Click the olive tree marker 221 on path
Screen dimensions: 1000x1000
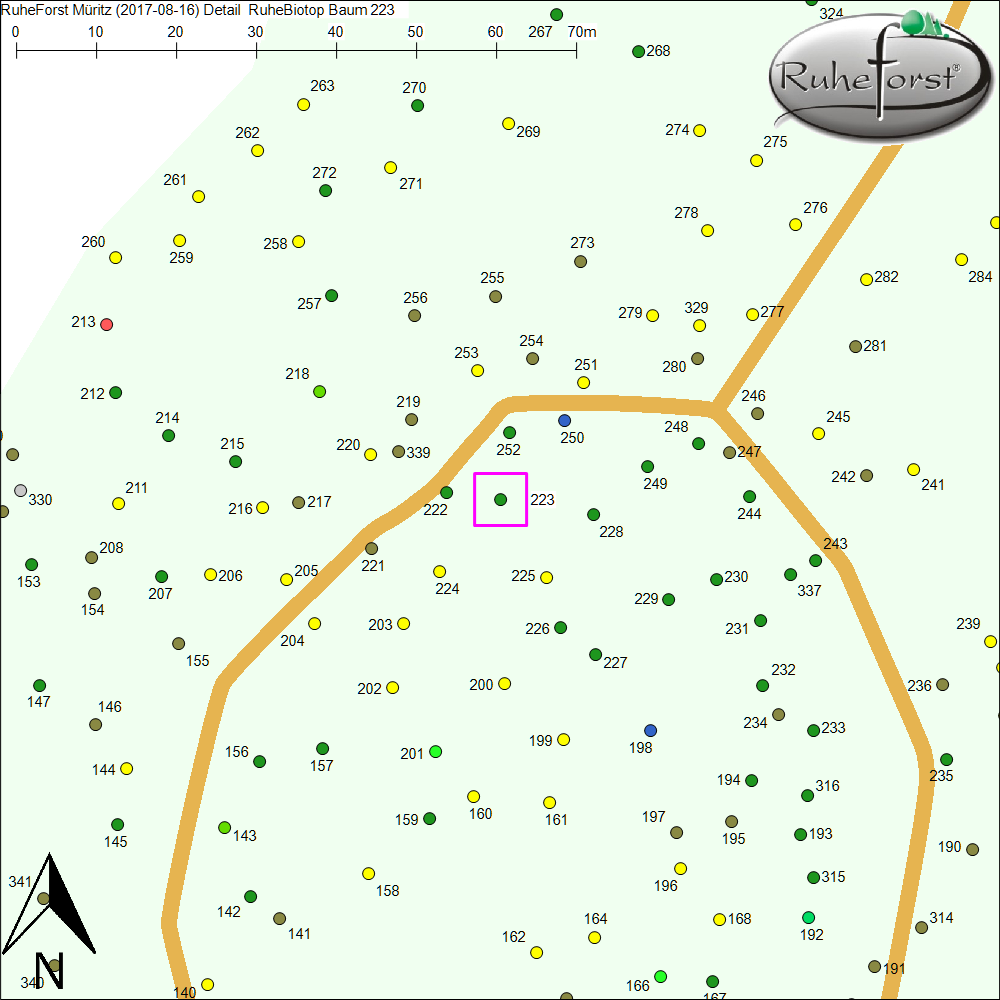[x=371, y=548]
